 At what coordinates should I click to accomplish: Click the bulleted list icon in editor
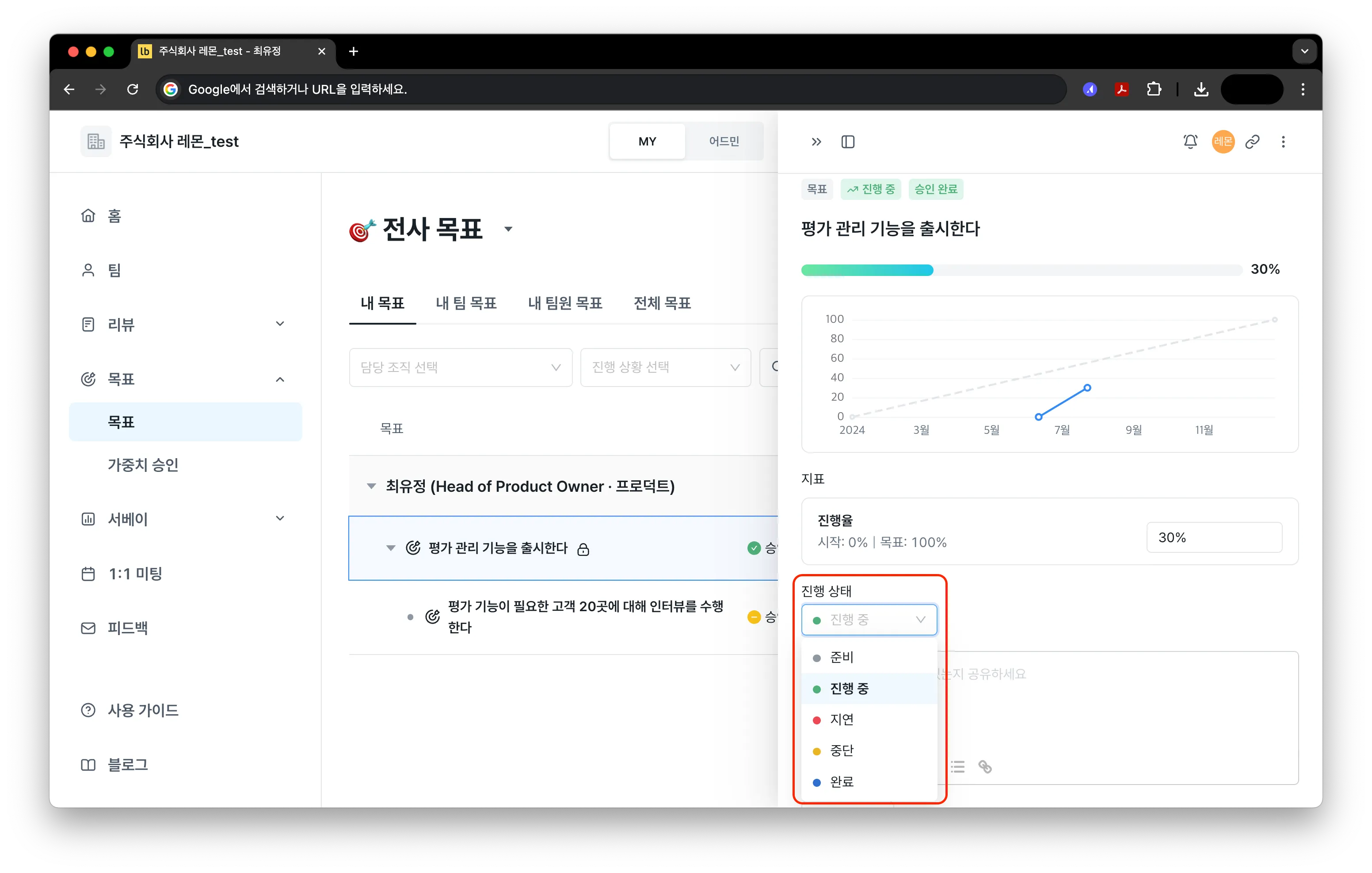[x=957, y=766]
